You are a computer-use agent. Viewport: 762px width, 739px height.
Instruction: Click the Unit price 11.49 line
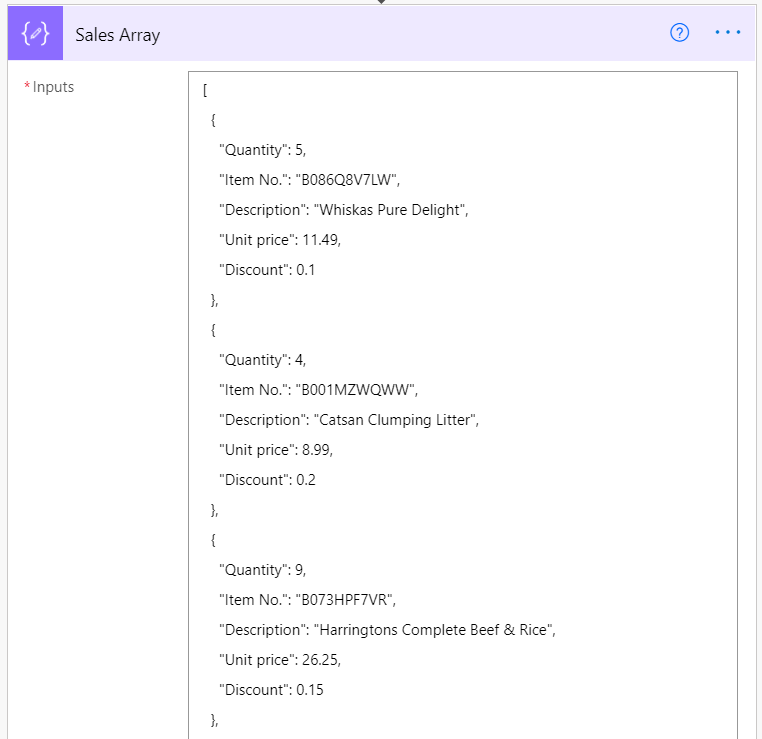275,240
